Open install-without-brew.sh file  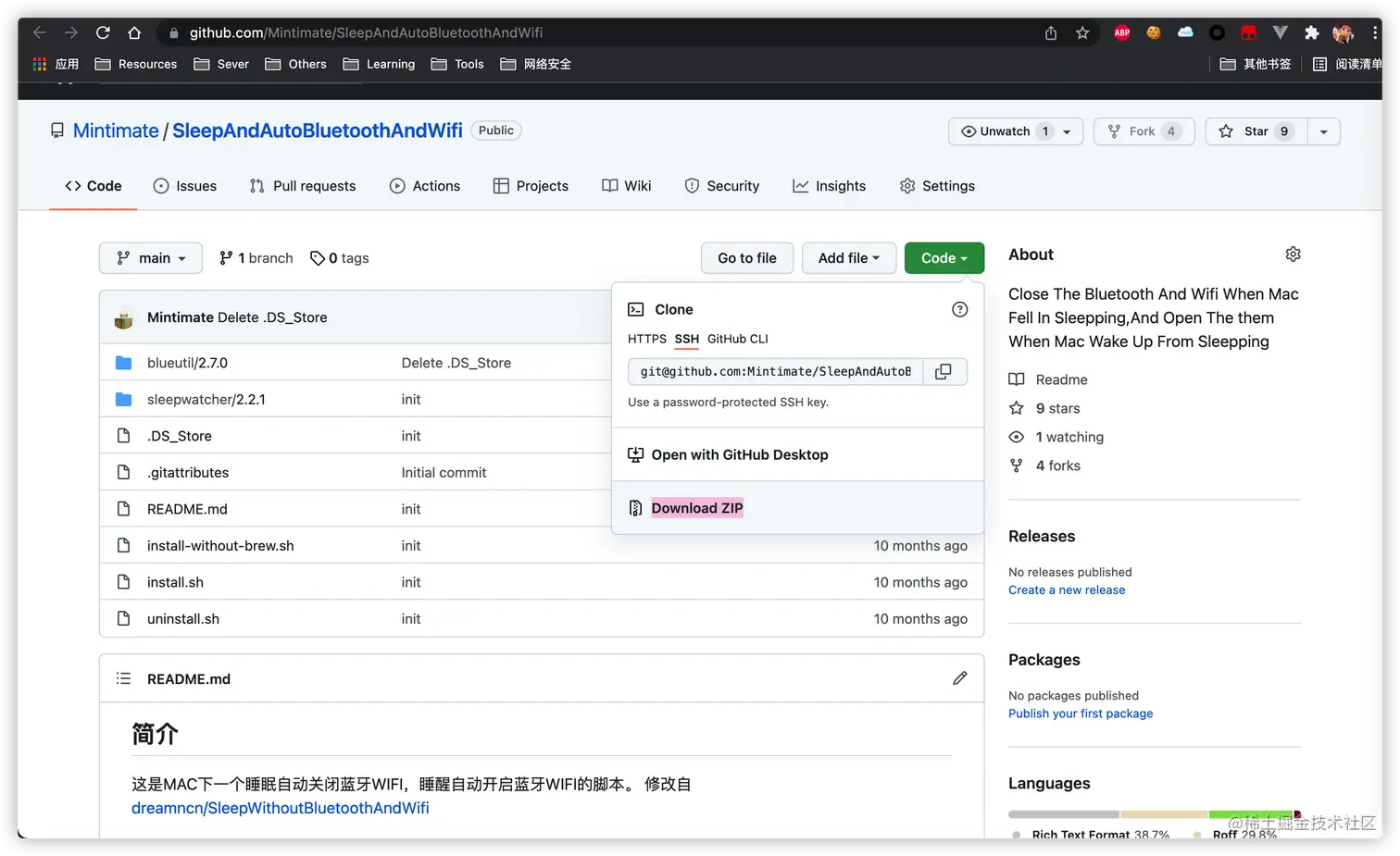(x=220, y=546)
